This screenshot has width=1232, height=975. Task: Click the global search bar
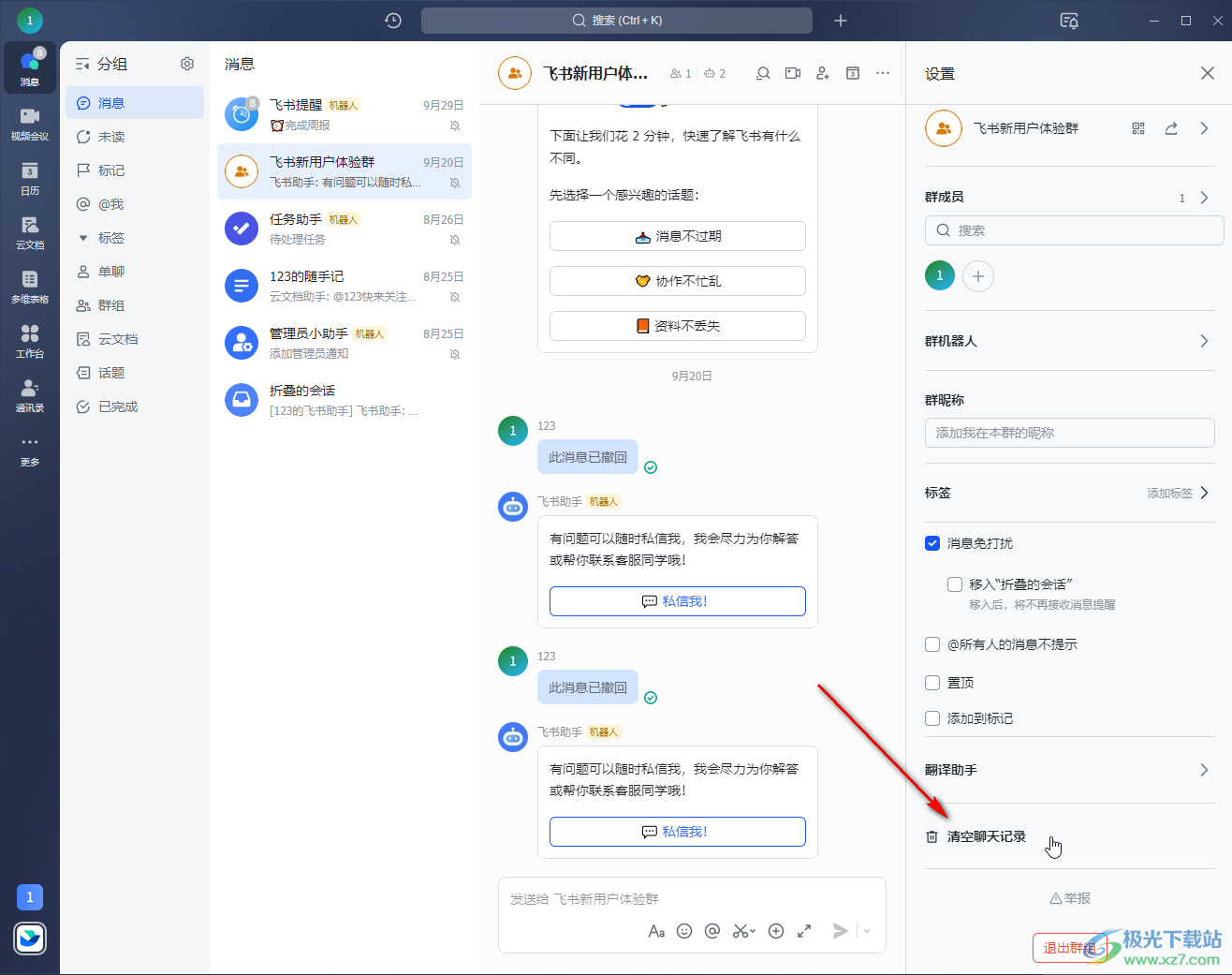point(617,21)
